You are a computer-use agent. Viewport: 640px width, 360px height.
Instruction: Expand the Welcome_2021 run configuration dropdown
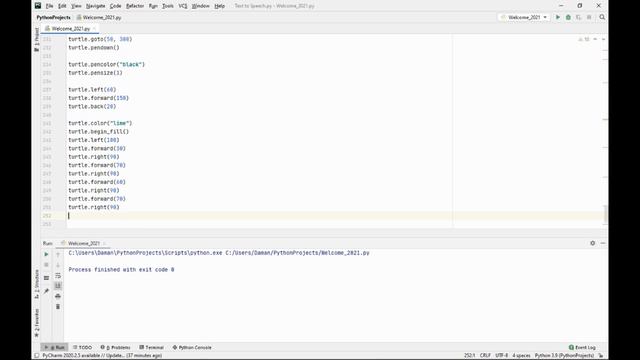(524, 17)
